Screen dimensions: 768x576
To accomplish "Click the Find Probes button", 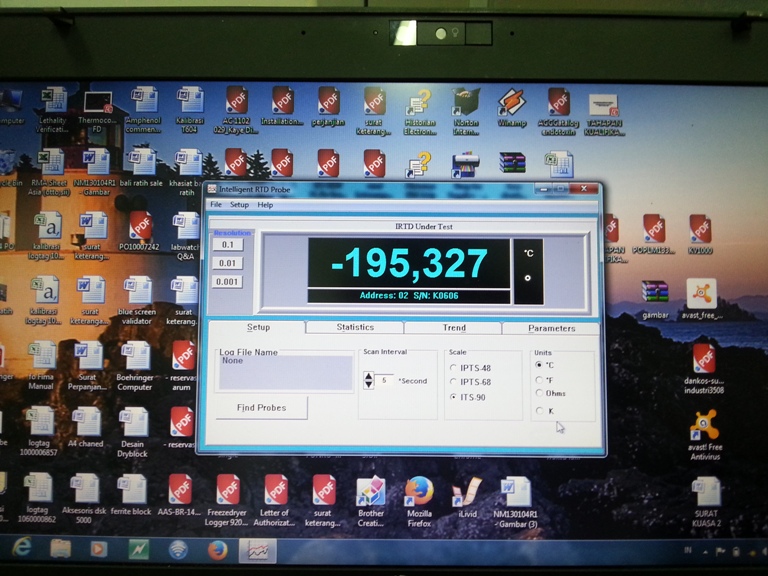I will click(259, 407).
